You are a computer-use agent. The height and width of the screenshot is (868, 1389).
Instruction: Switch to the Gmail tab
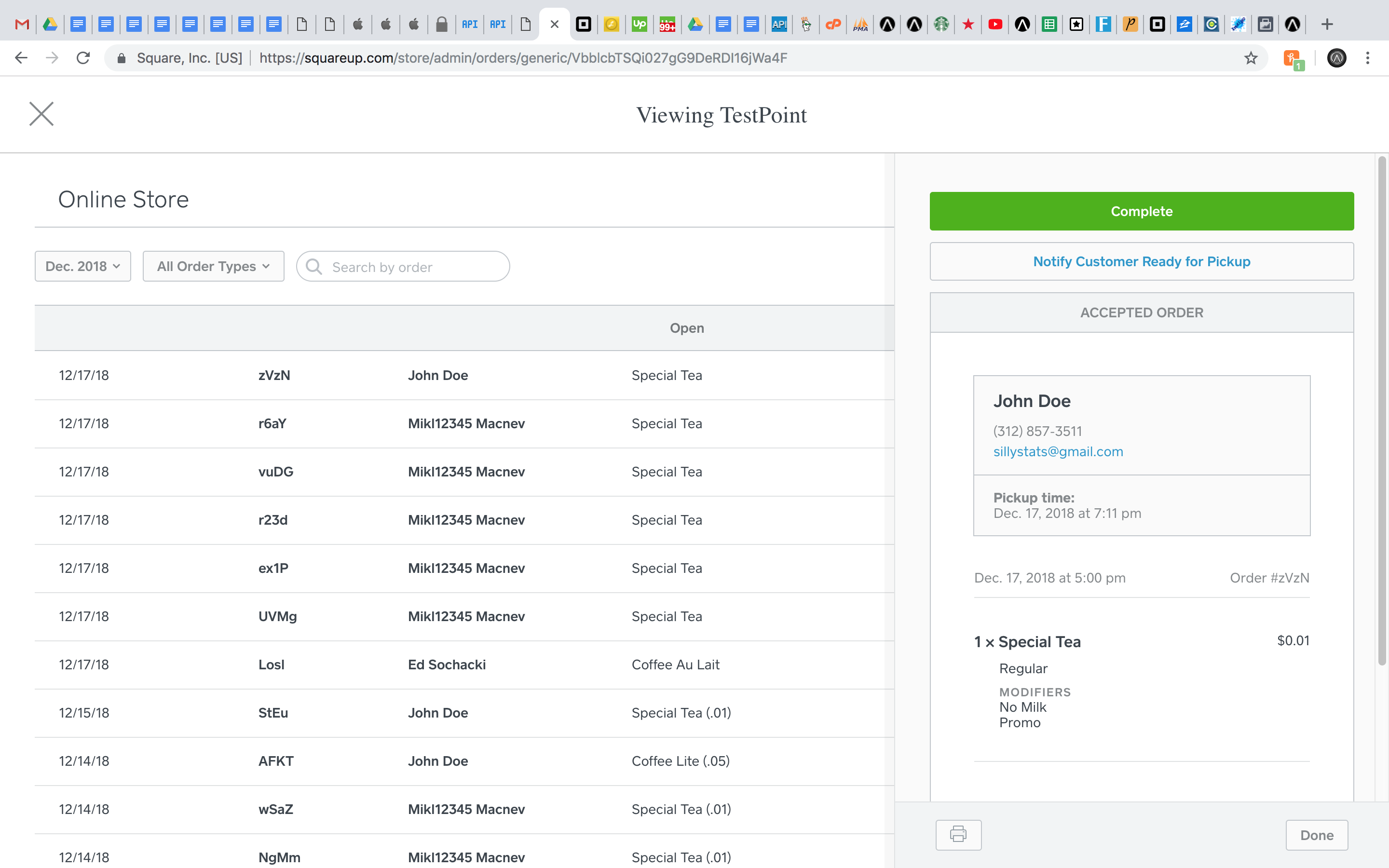pos(22,24)
